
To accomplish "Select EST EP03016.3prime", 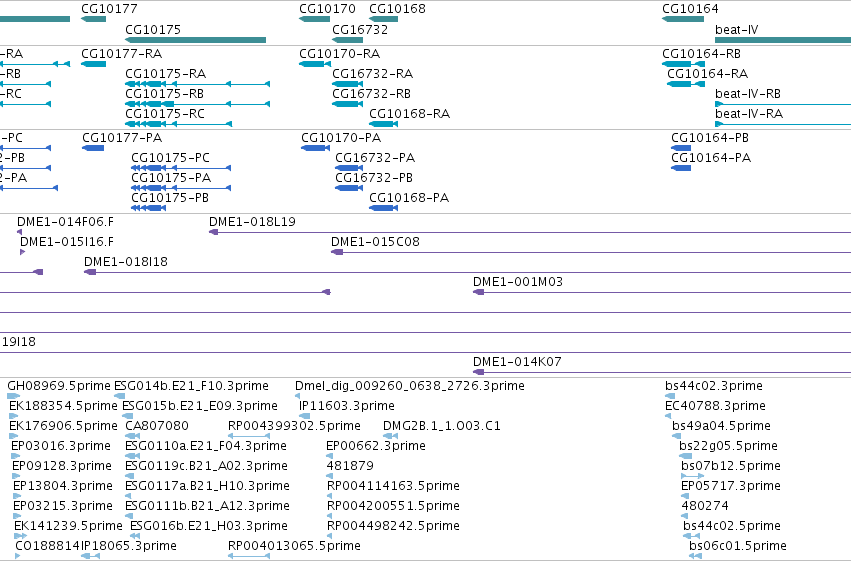I will 15,456.
